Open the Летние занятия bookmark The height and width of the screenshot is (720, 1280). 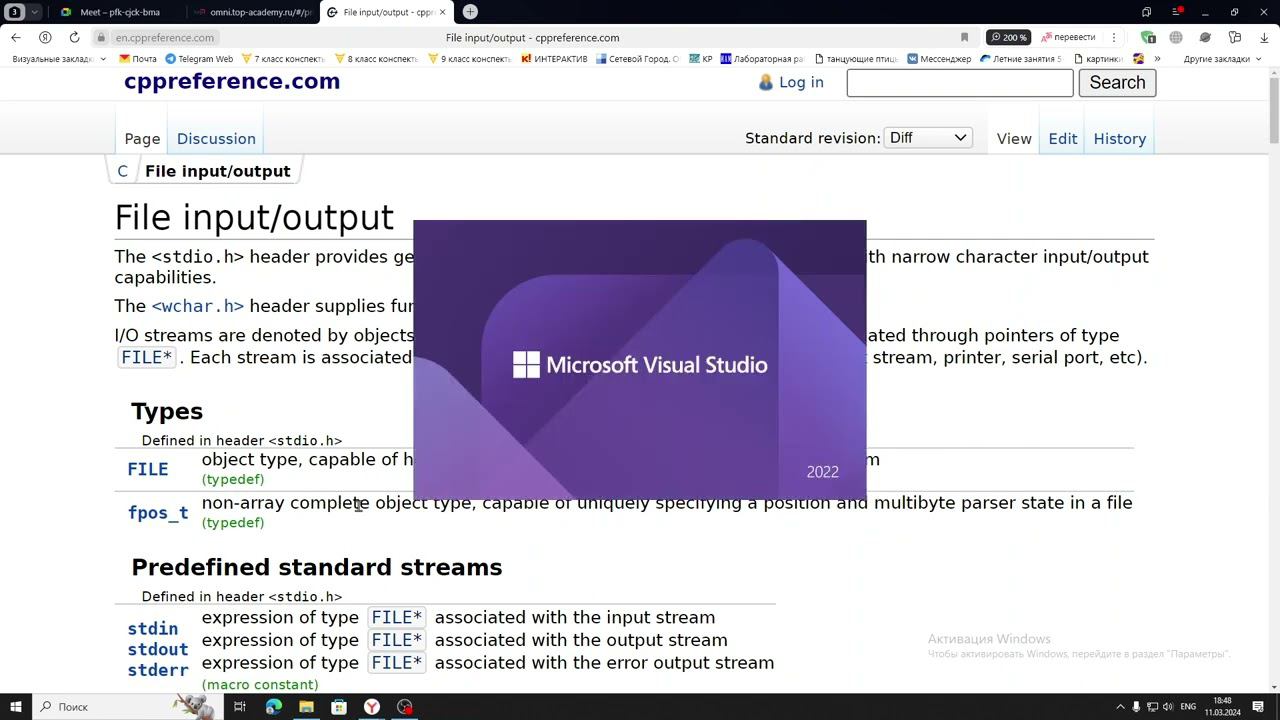[x=1021, y=59]
